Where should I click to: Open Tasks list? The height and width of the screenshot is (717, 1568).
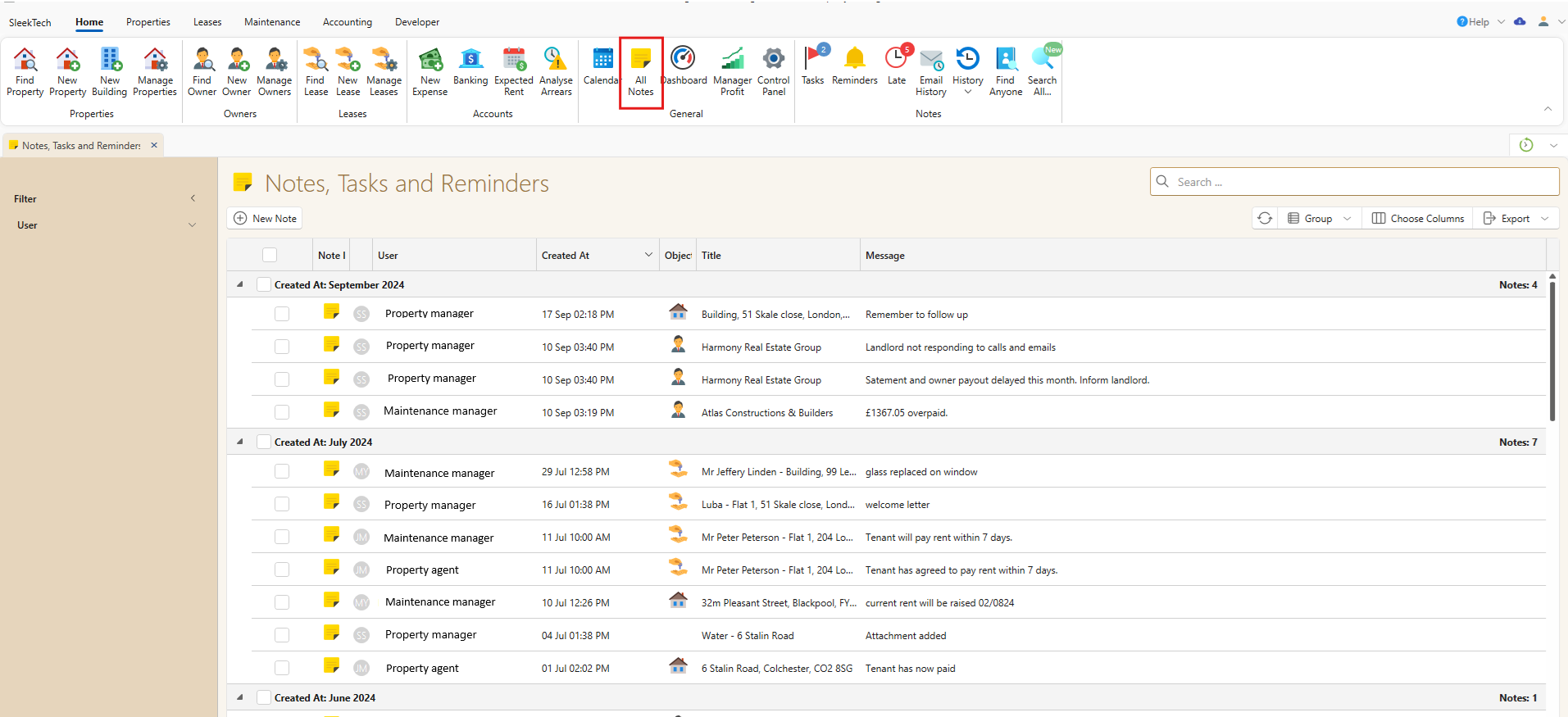pos(814,65)
